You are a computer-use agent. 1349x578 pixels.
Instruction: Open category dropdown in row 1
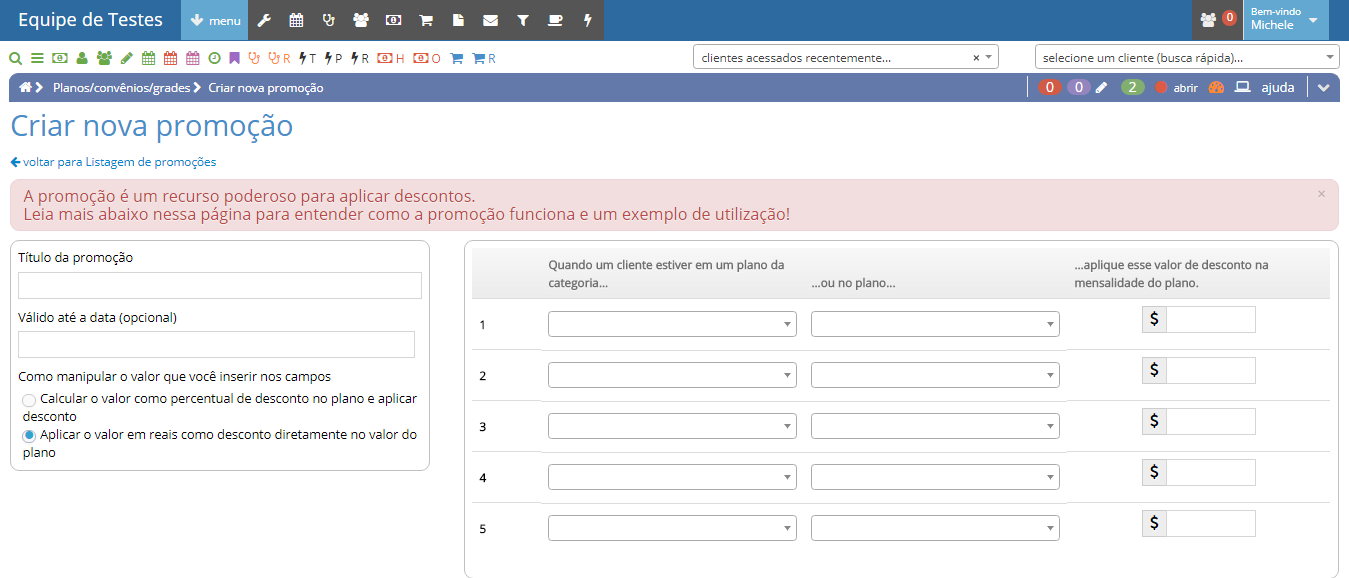pyautogui.click(x=672, y=324)
